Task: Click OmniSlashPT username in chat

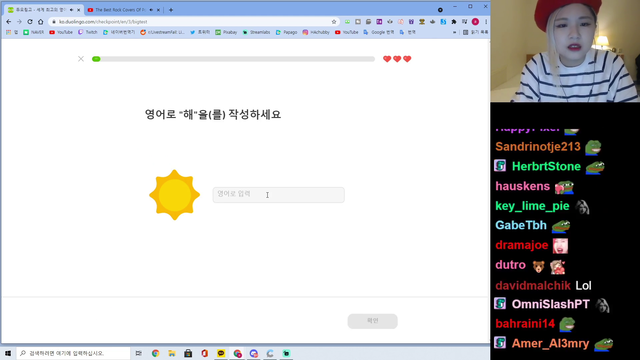Action: (x=551, y=304)
